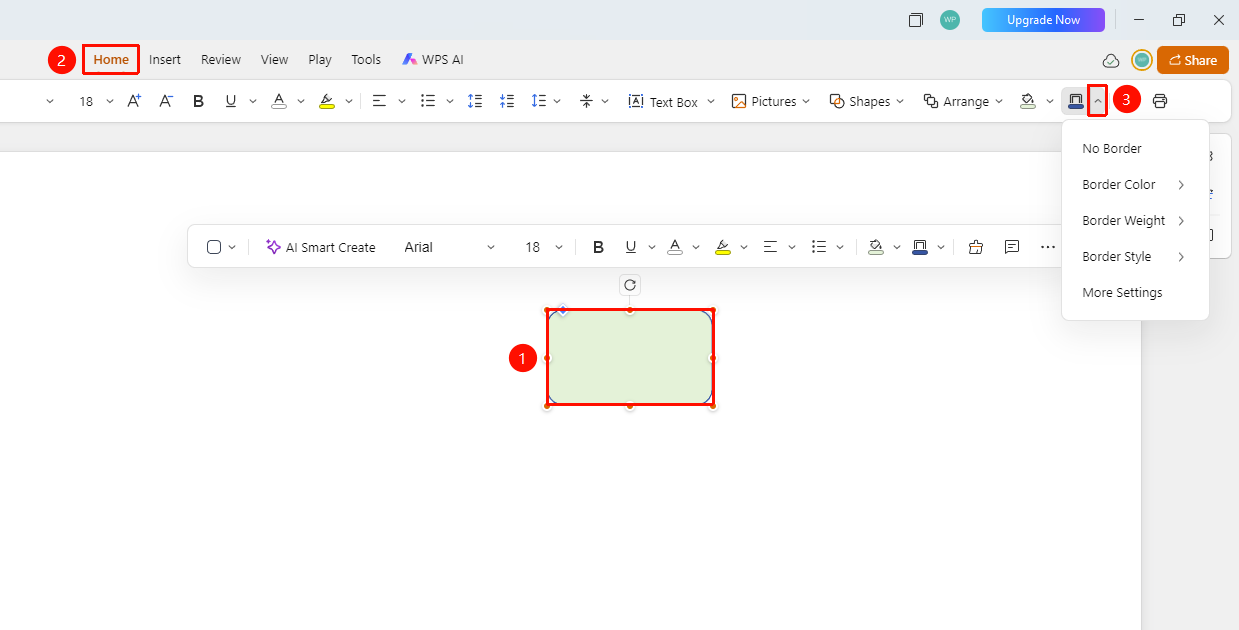
Task: Select the green rounded rectangle shape
Action: 630,358
